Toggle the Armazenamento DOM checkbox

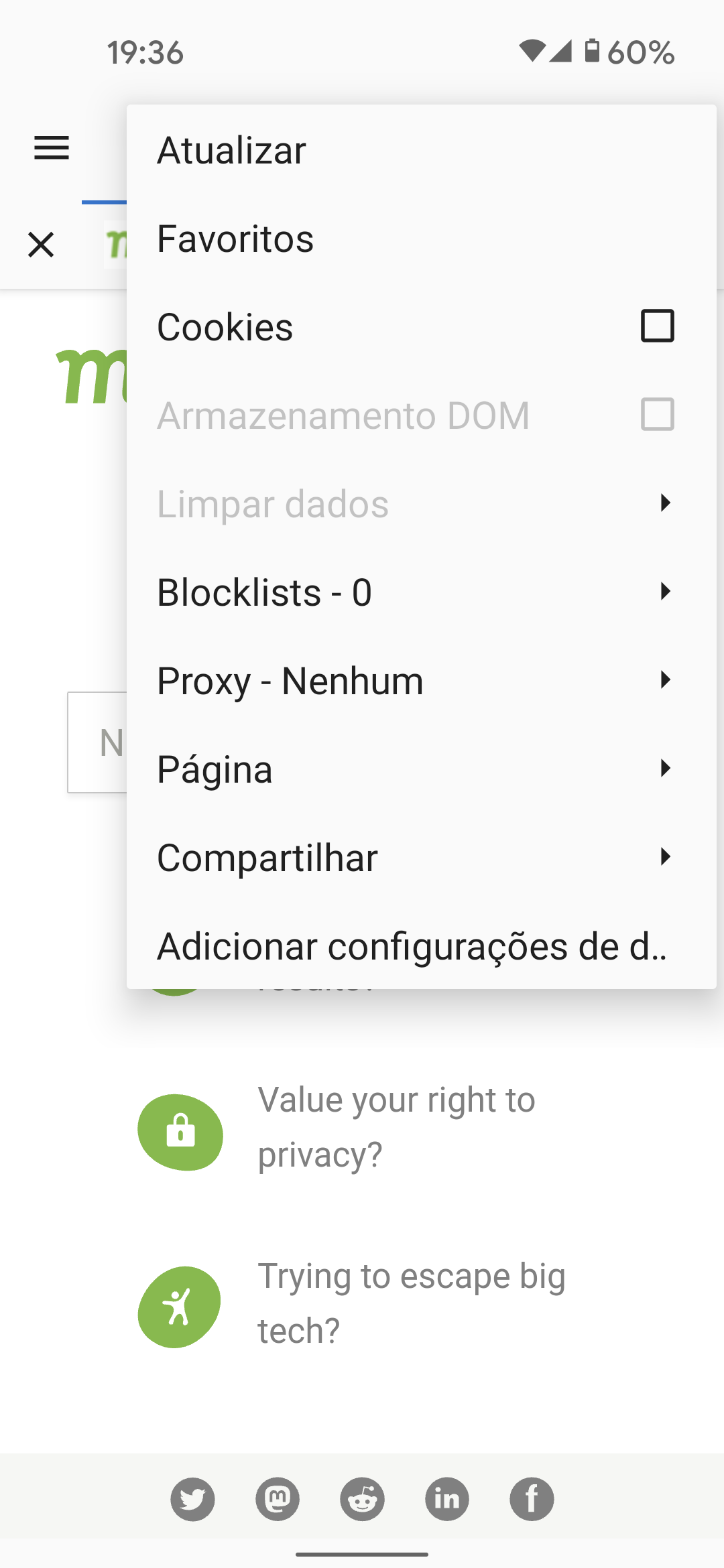(657, 415)
